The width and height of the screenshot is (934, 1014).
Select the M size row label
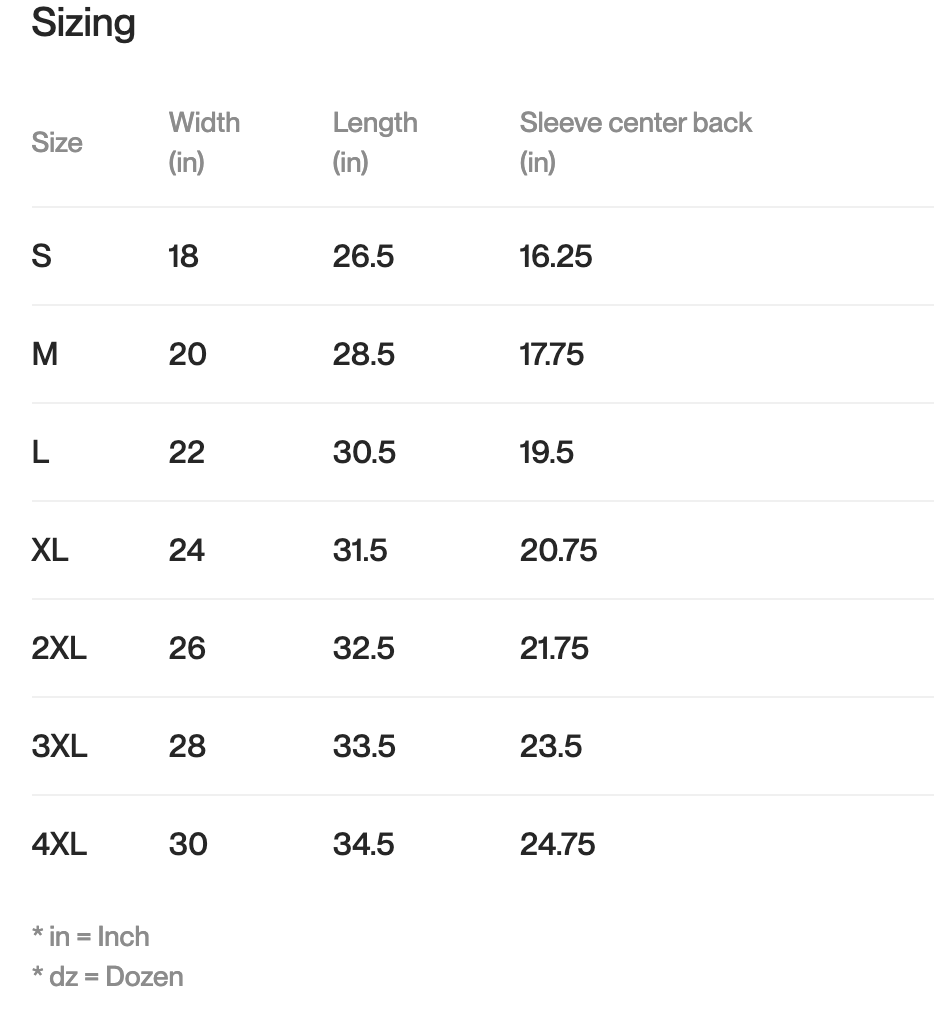(x=45, y=354)
